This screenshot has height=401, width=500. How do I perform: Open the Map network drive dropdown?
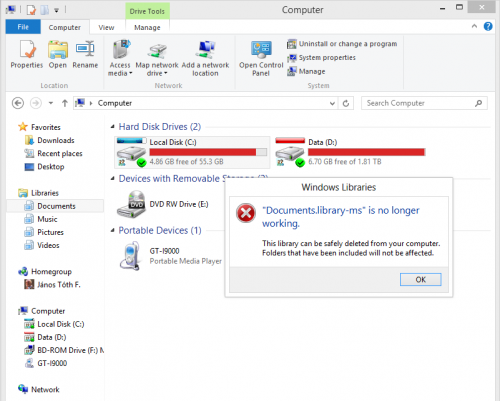pos(157,58)
